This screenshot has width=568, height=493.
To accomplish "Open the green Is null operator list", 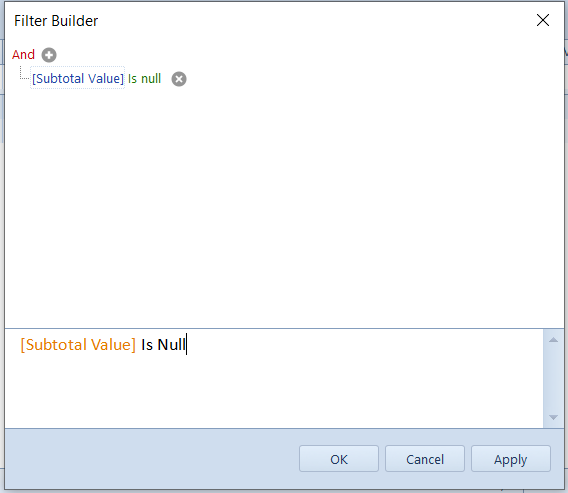I will click(145, 79).
